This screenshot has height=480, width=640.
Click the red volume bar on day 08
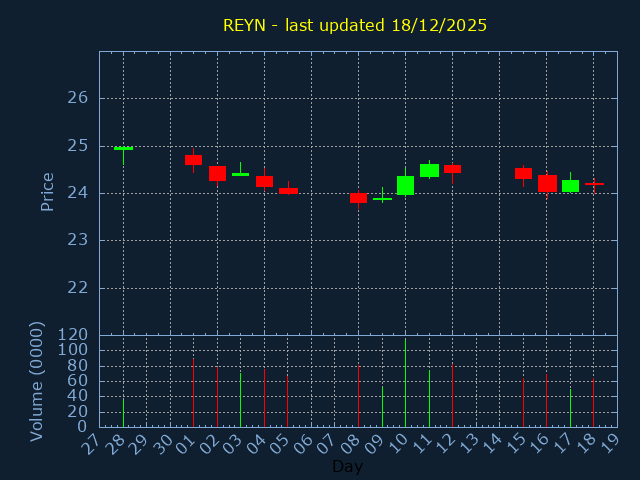(358, 396)
